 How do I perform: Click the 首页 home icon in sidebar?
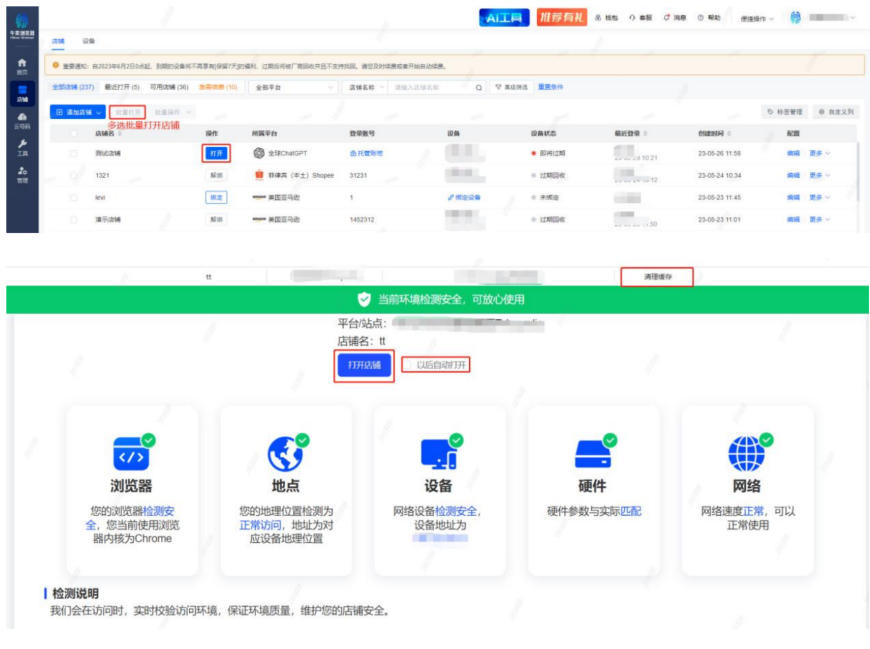[x=22, y=65]
